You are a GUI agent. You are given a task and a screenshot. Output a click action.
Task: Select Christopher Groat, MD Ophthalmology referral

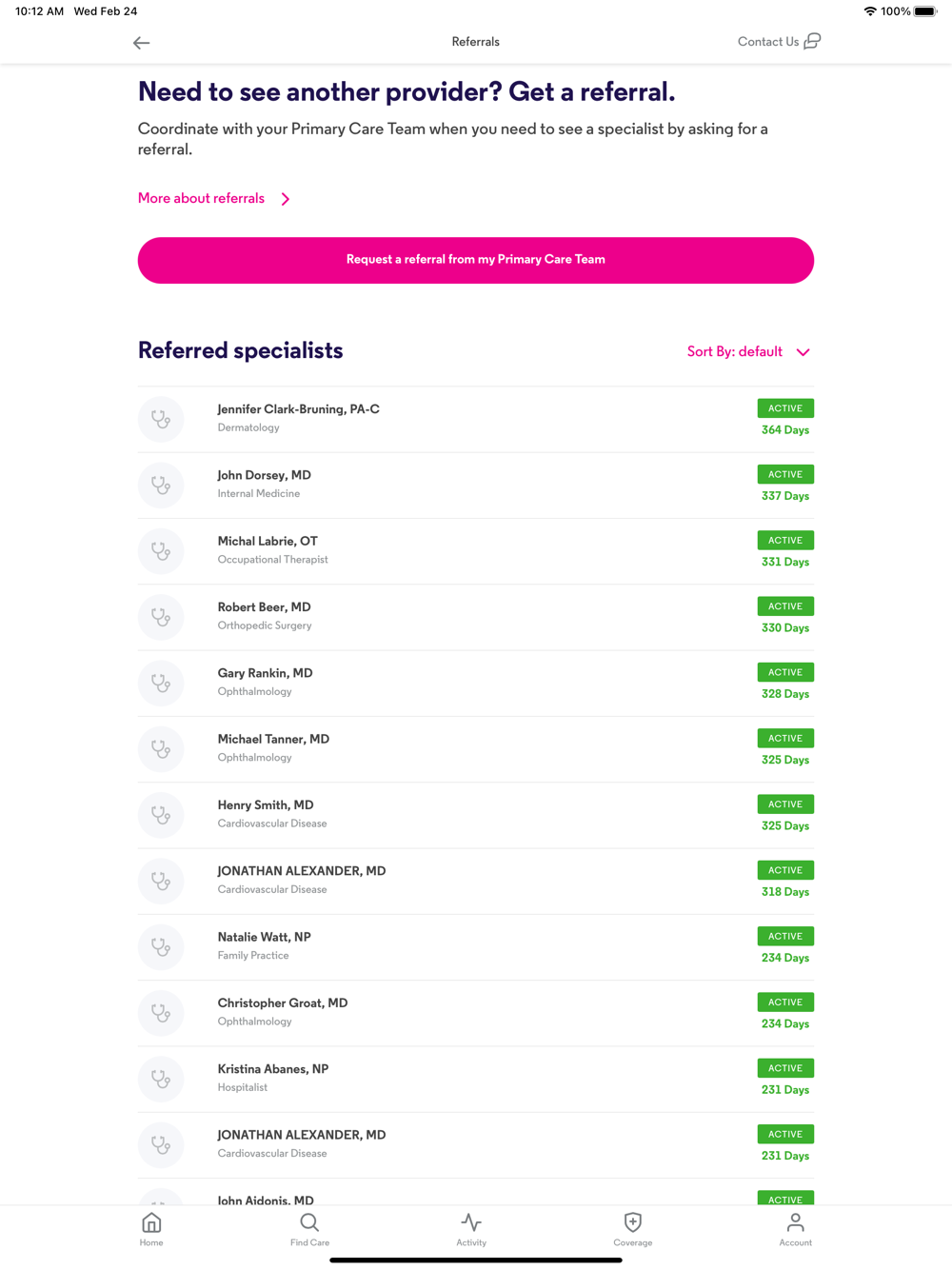click(283, 1011)
